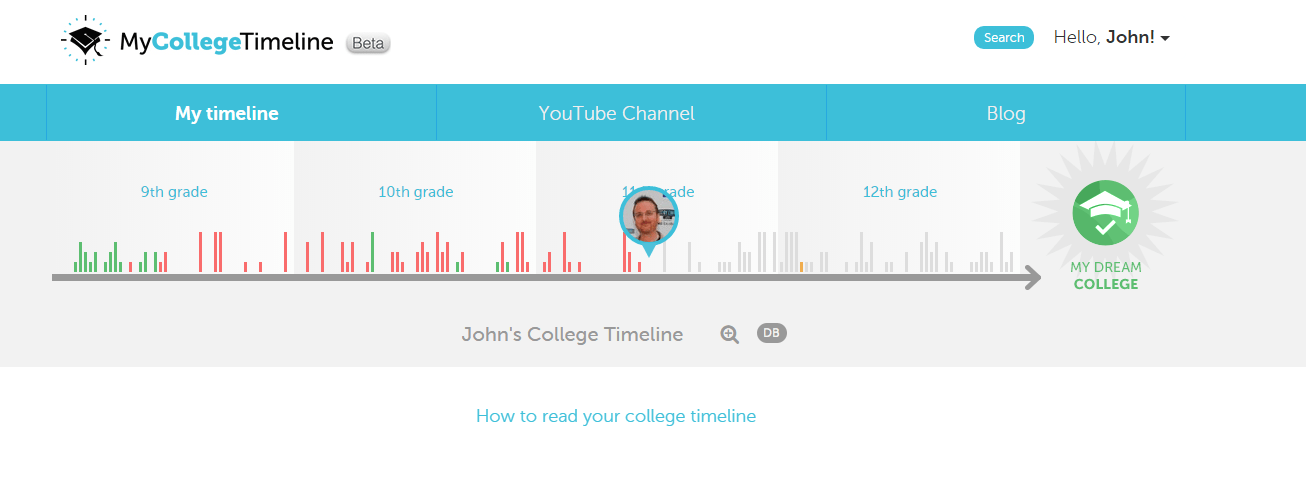Open the Hello, John! user dropdown
The width and height of the screenshot is (1306, 480).
pyautogui.click(x=1111, y=37)
